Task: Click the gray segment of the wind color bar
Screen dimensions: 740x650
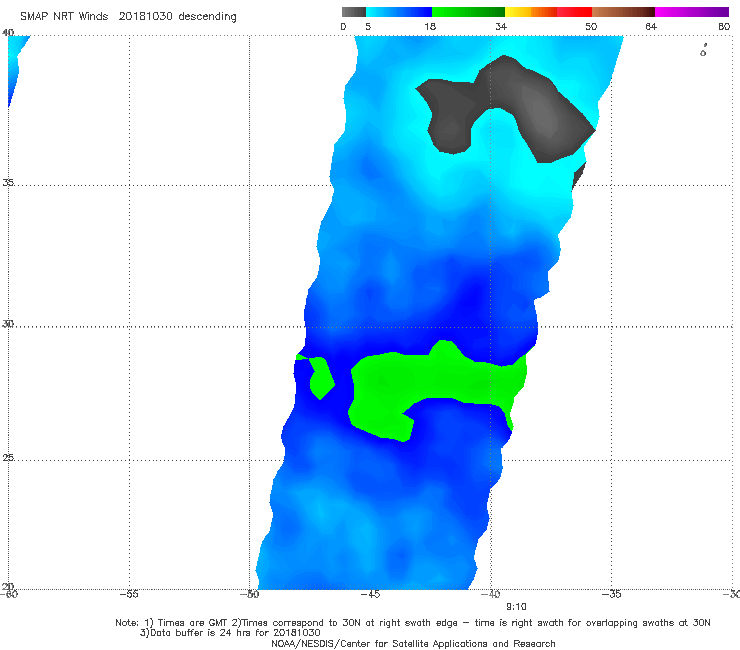Action: pos(353,12)
